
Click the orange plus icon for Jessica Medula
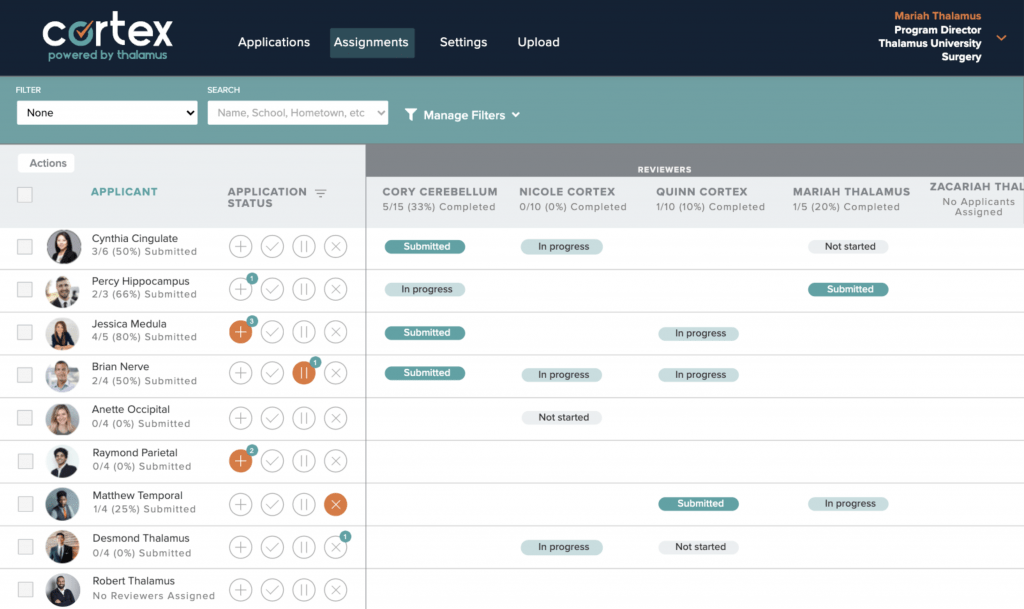tap(240, 332)
